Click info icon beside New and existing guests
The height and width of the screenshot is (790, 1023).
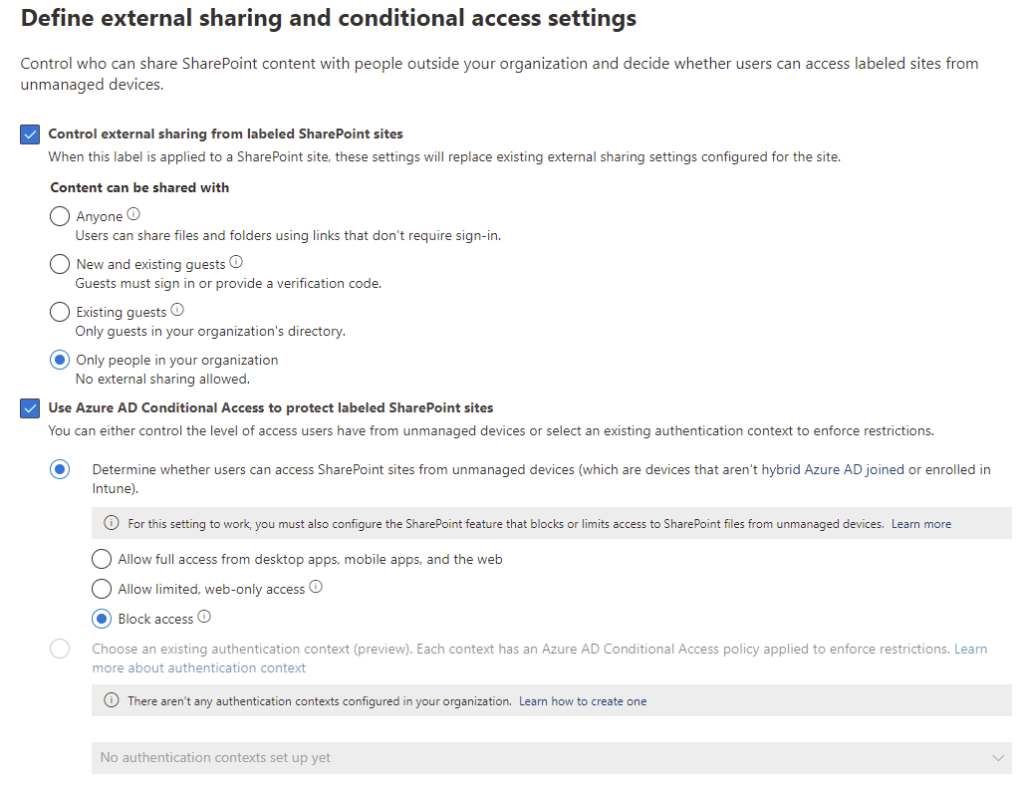(x=236, y=262)
